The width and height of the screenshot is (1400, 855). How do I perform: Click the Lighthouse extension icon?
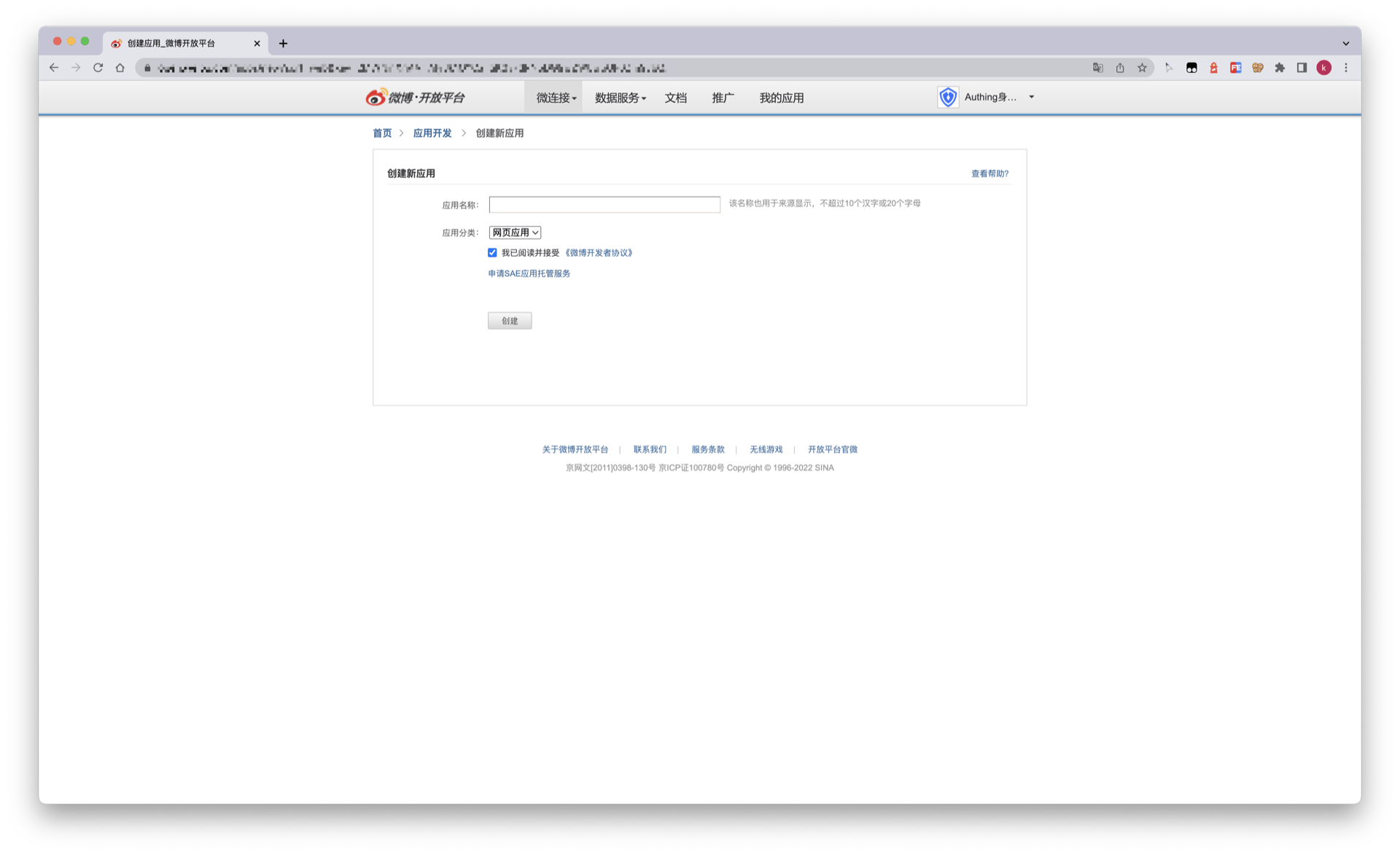pos(1213,68)
